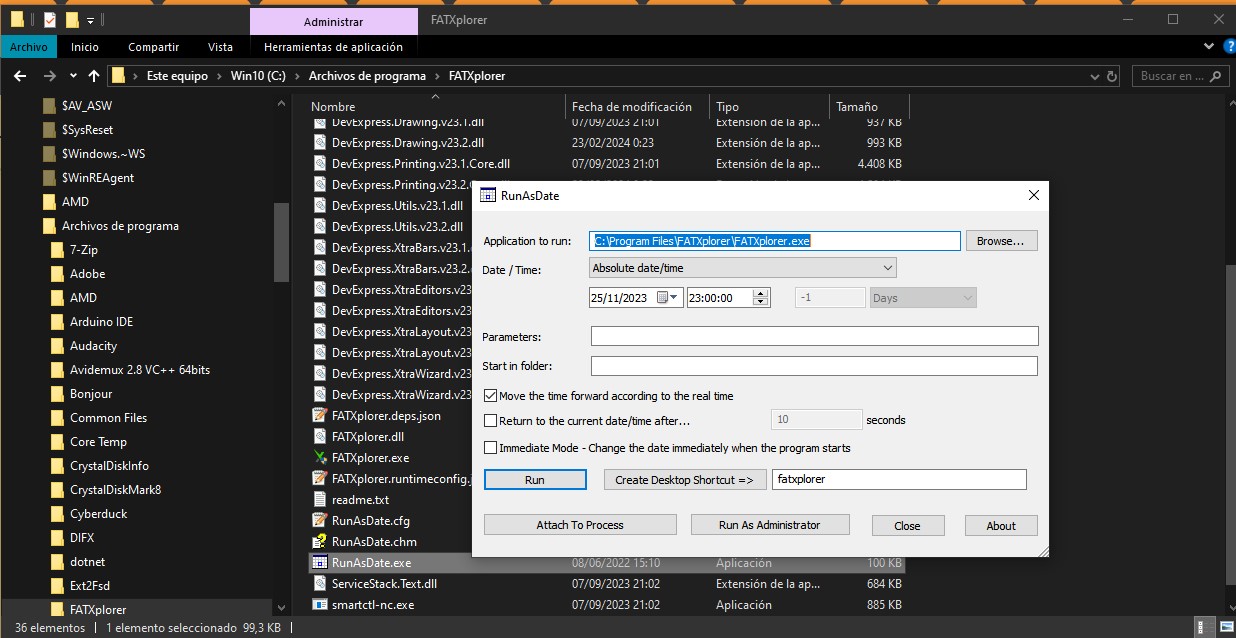Expand the Explorer ribbon chevron

[1208, 47]
